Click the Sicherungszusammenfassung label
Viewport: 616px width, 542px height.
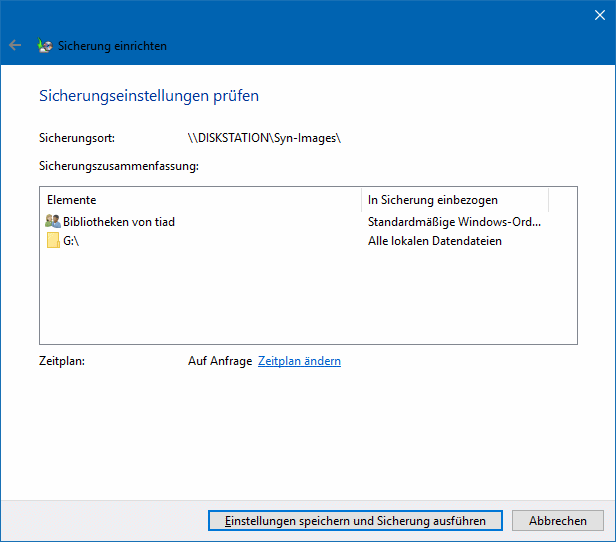coord(119,165)
